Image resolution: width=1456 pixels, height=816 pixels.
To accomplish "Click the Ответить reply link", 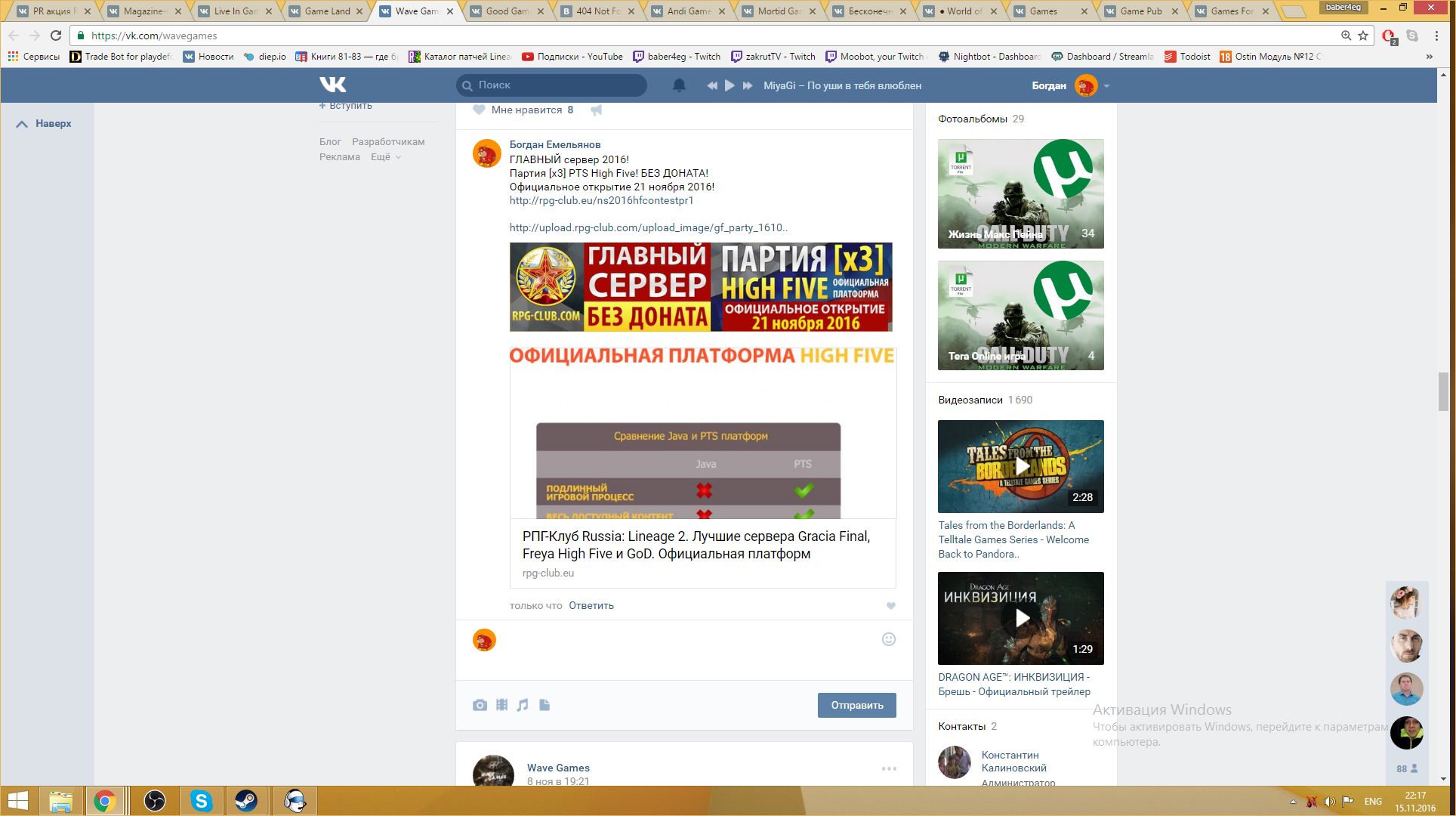I will [x=591, y=606].
